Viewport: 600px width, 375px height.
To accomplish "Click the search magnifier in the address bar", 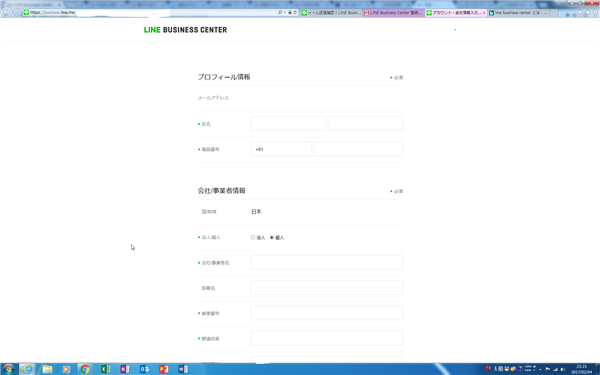I will click(280, 13).
